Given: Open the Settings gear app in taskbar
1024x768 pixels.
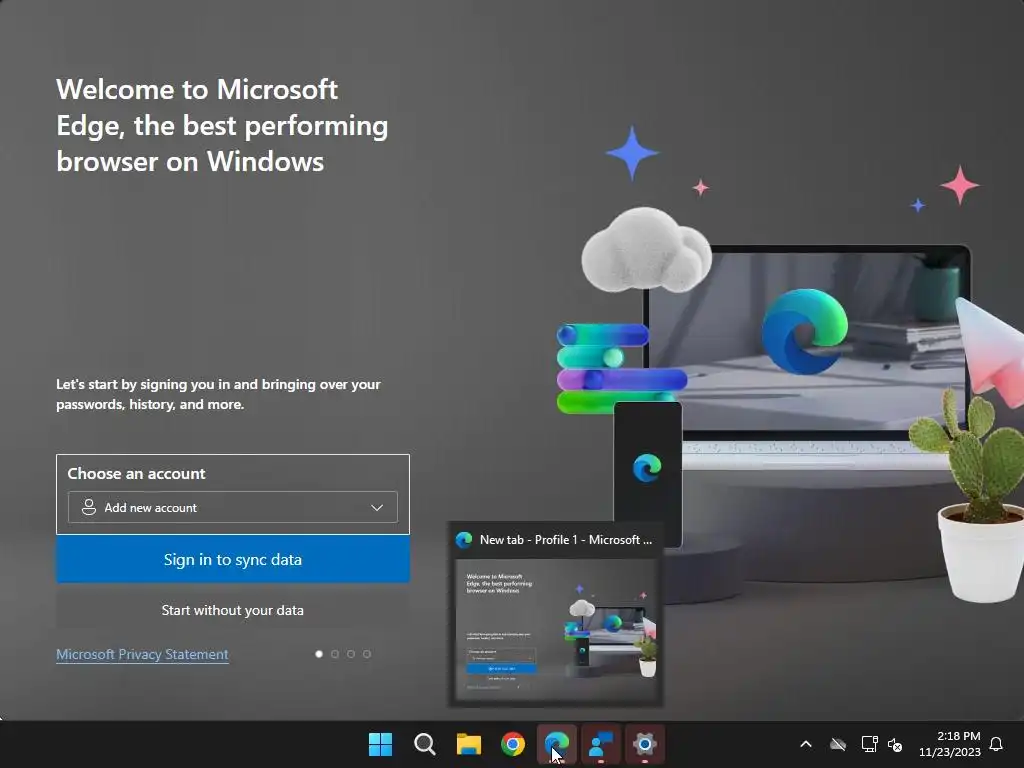Looking at the screenshot, I should 645,744.
